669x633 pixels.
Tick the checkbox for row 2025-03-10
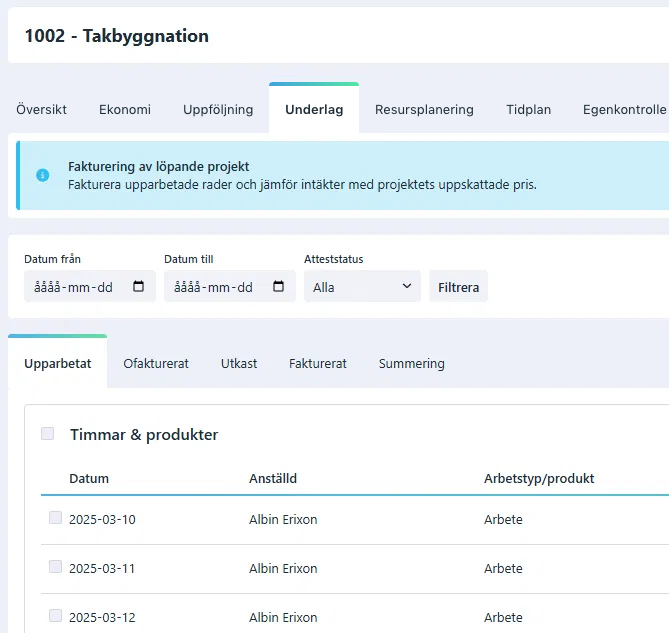coord(55,518)
